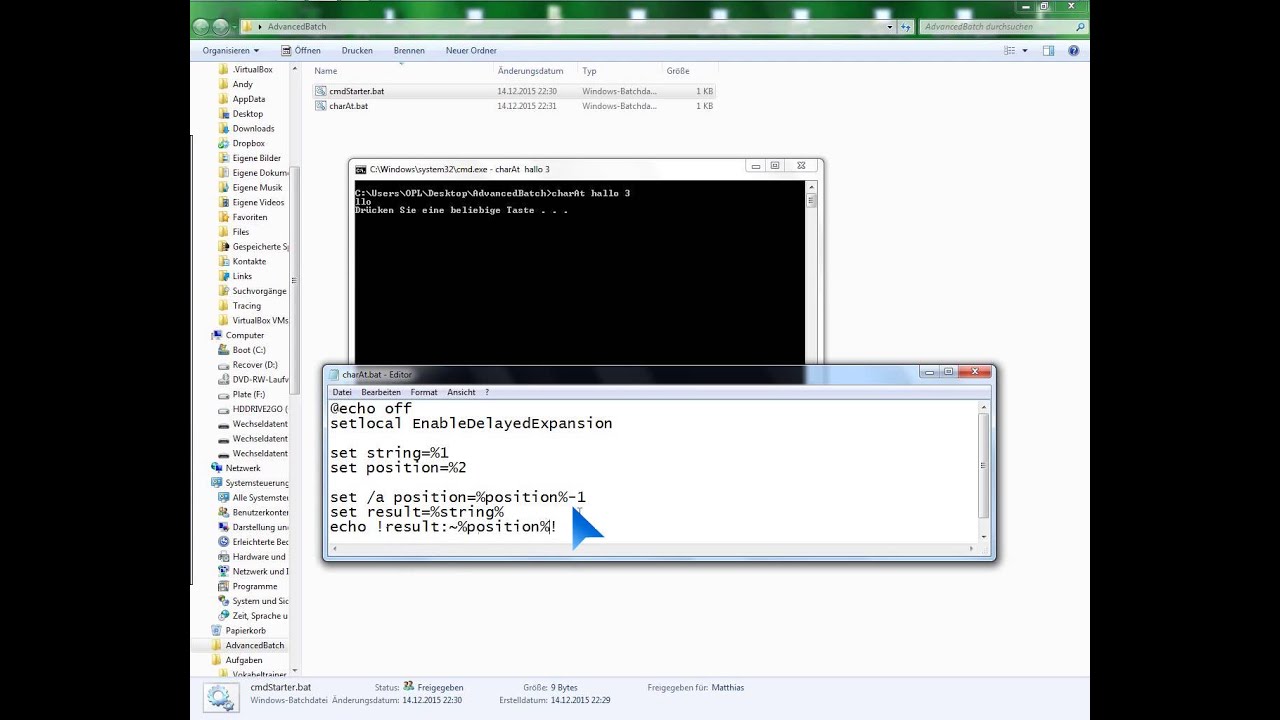Click the refresh icon beside the address bar

click(x=907, y=27)
